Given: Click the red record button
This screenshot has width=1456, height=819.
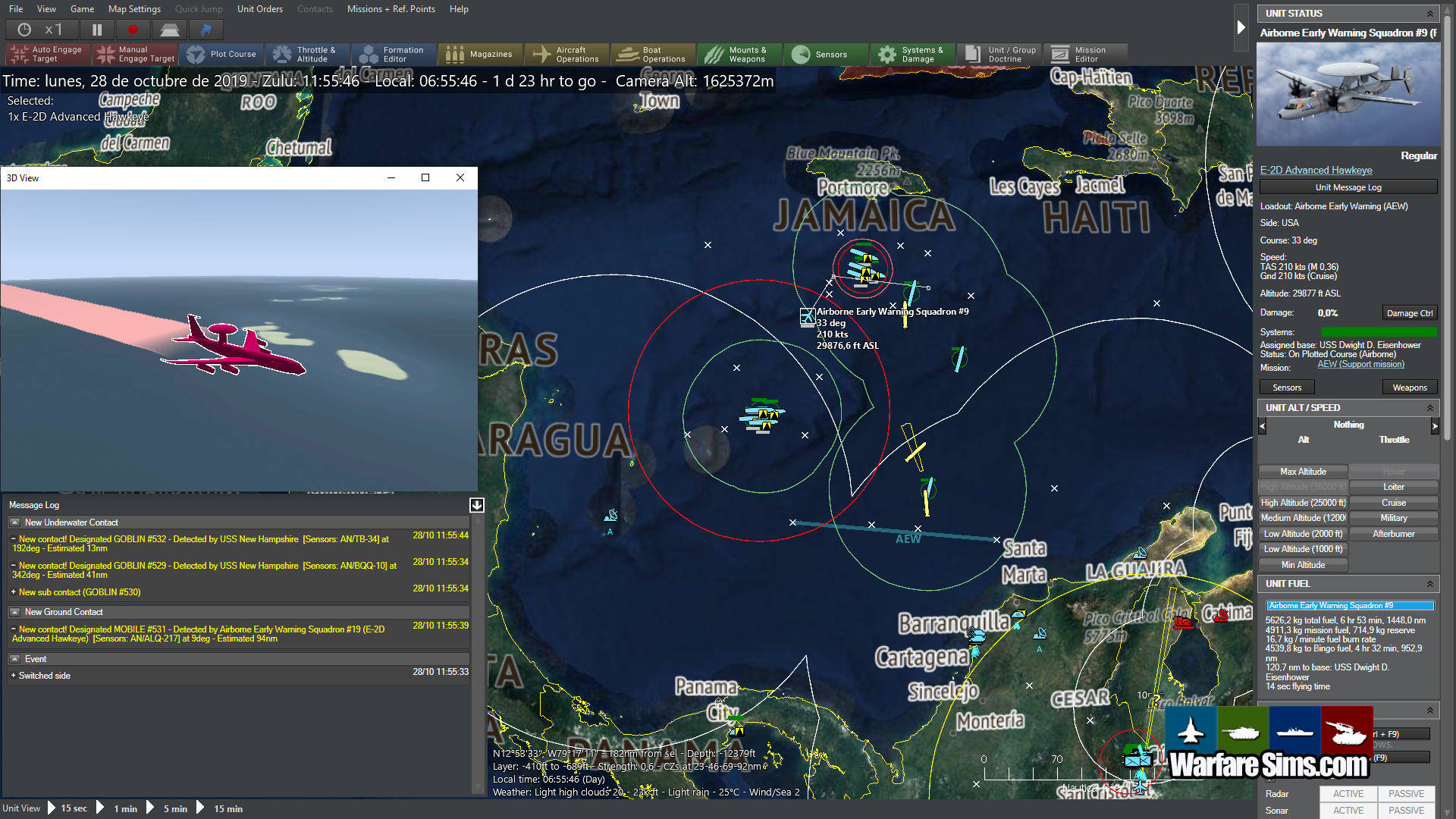Looking at the screenshot, I should [x=133, y=30].
